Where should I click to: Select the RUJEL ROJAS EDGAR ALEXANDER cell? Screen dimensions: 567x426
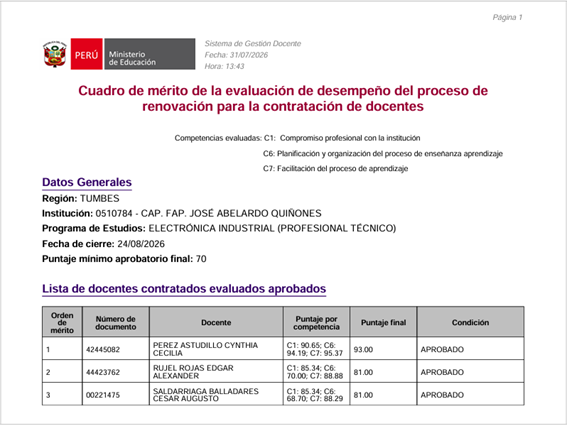[216, 371]
